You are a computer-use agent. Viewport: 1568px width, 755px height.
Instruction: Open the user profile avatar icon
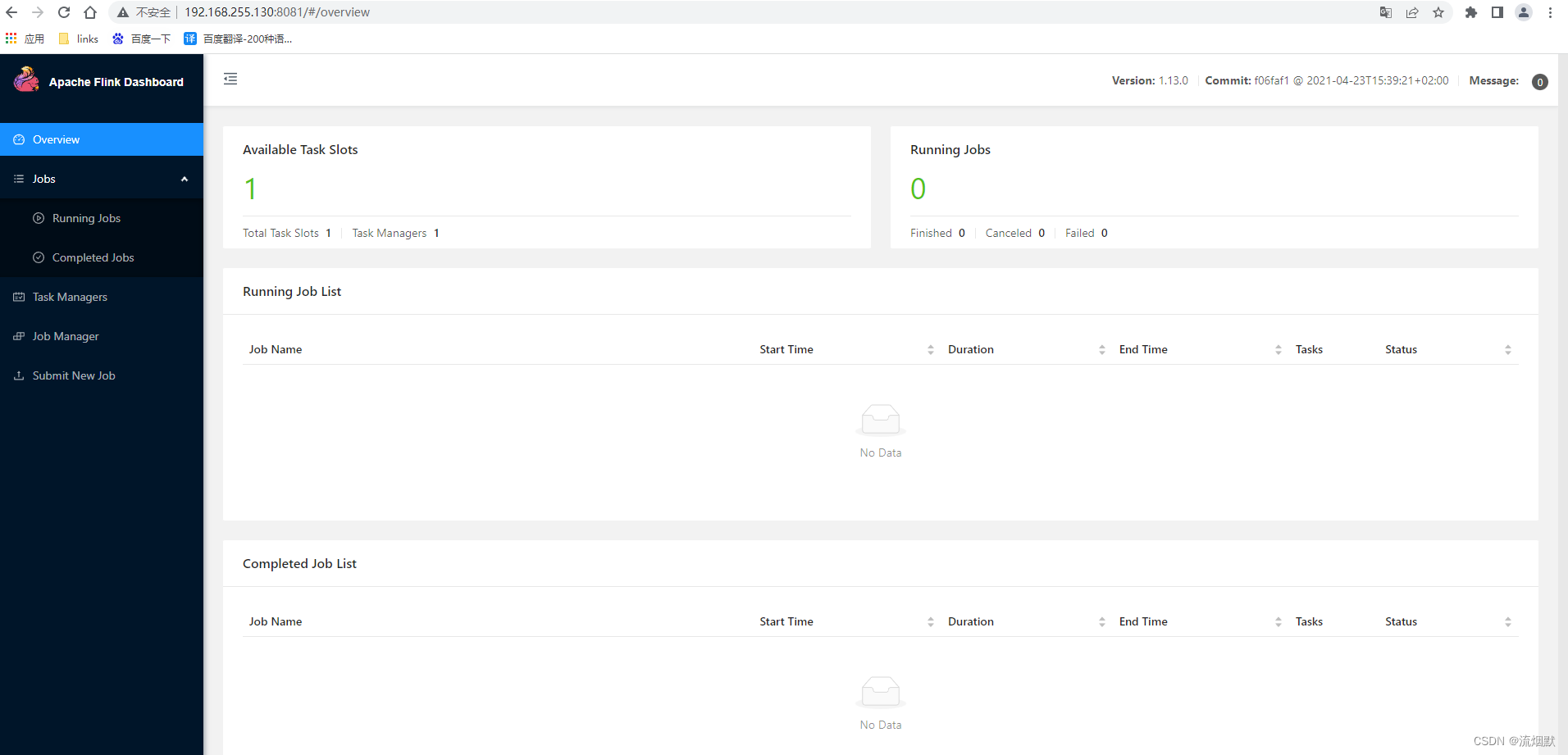1524,12
